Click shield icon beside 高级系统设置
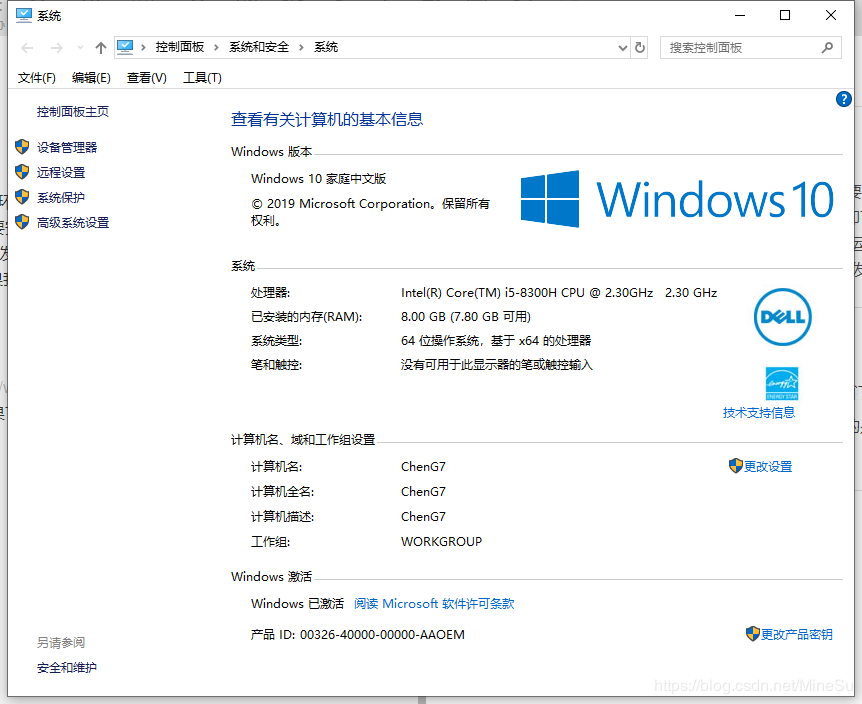The height and width of the screenshot is (704, 862). [x=22, y=222]
